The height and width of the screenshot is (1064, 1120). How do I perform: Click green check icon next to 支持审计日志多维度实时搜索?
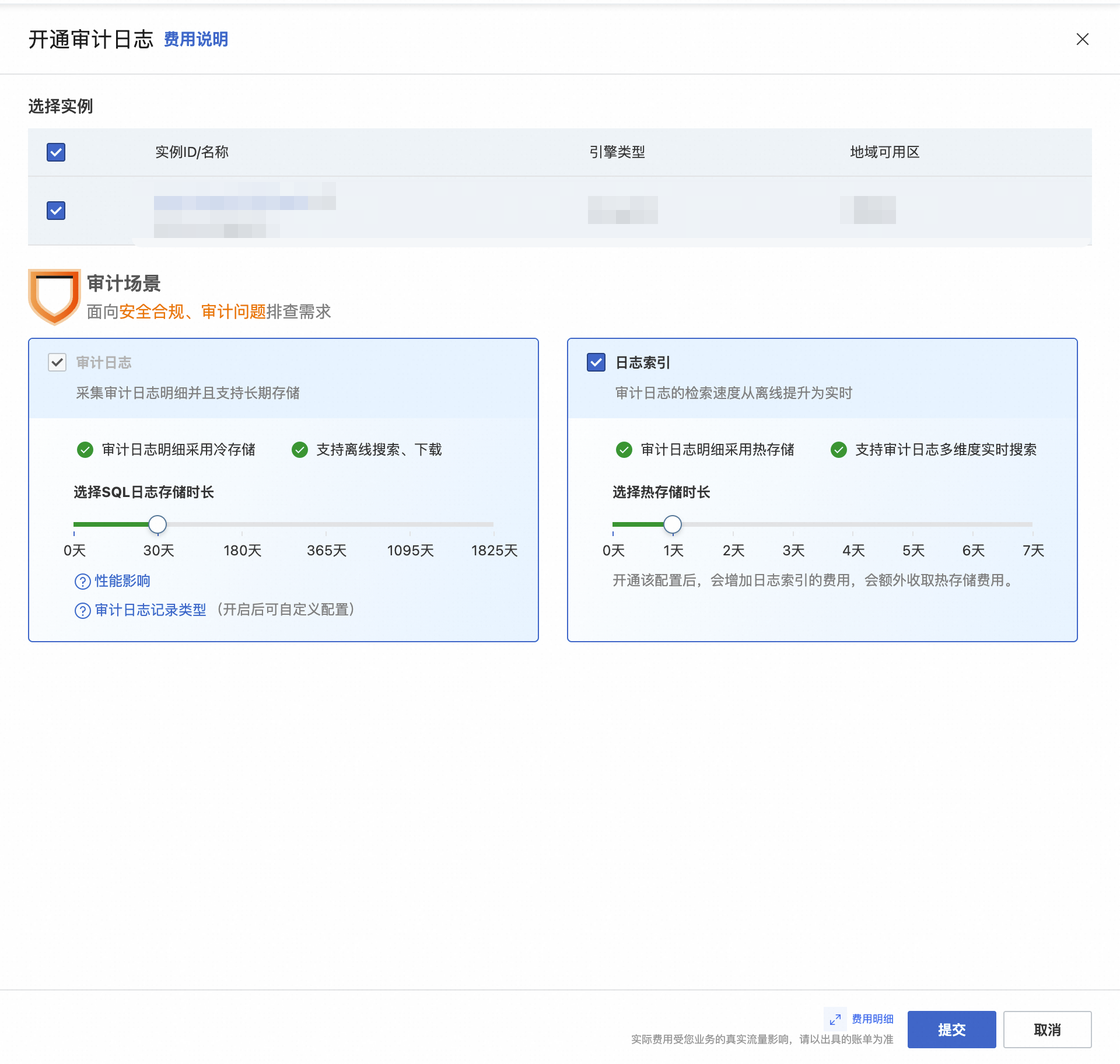click(x=839, y=450)
